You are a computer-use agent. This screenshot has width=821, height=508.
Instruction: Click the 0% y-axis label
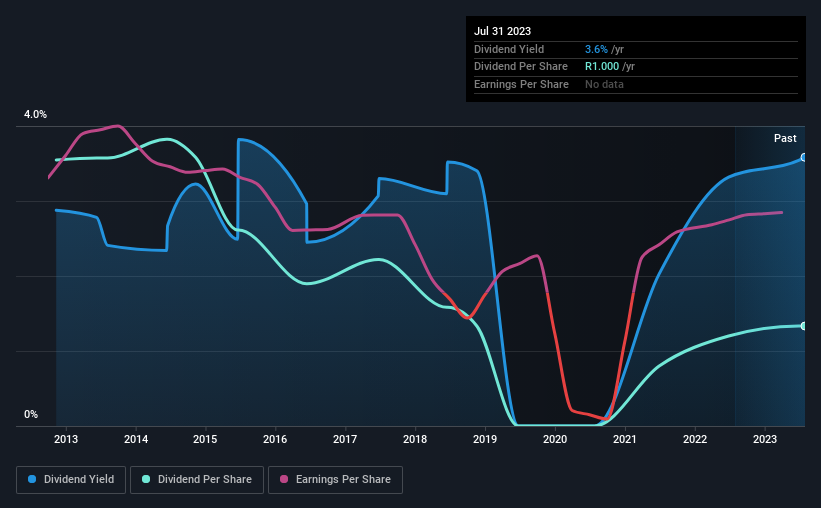31,414
